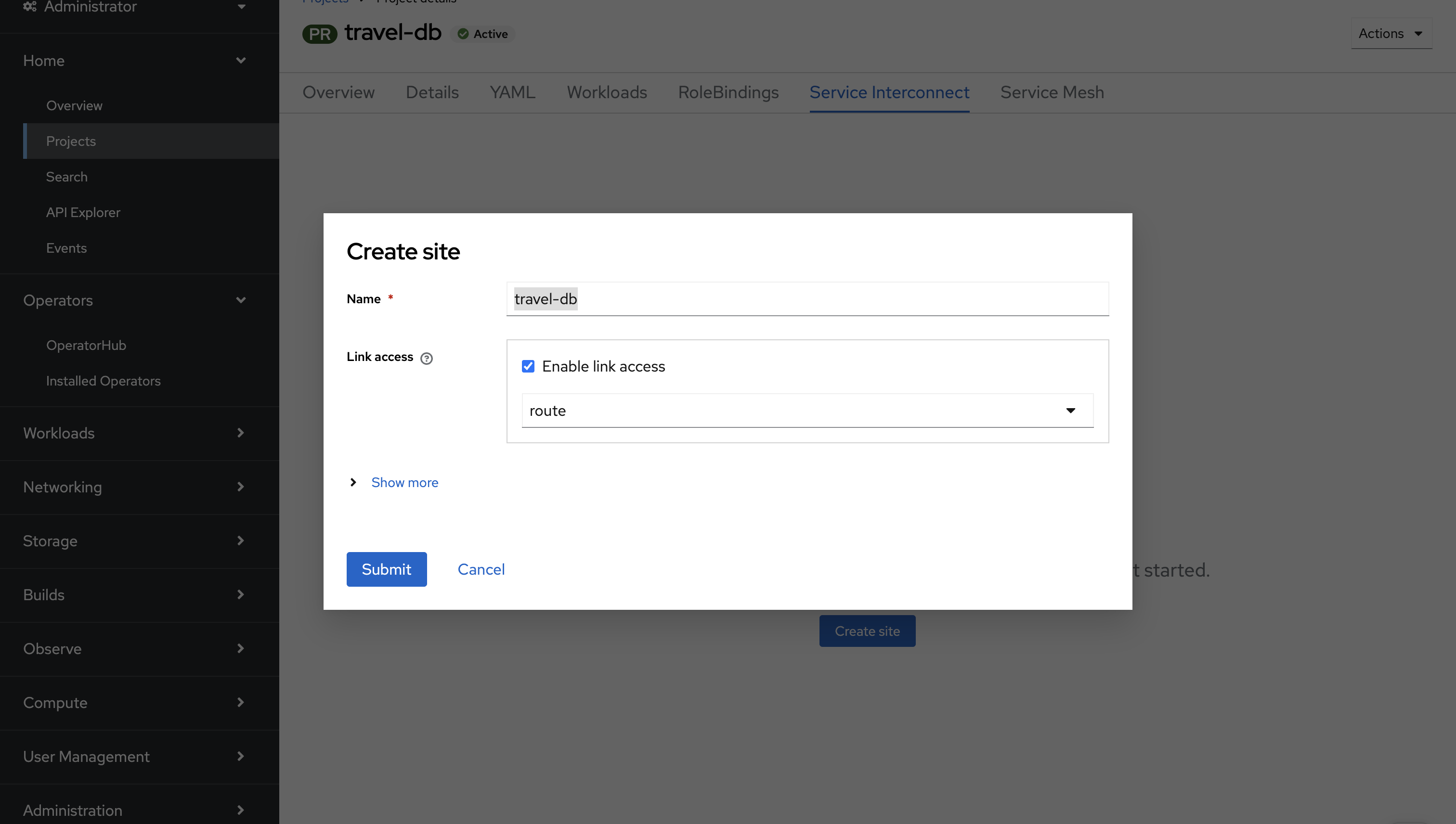Switch to the Overview tab
Viewport: 1456px width, 824px height.
coord(338,92)
